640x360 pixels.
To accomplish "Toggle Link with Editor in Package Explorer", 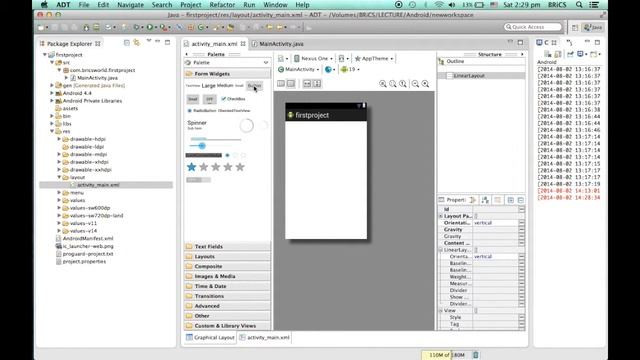I will tap(137, 42).
